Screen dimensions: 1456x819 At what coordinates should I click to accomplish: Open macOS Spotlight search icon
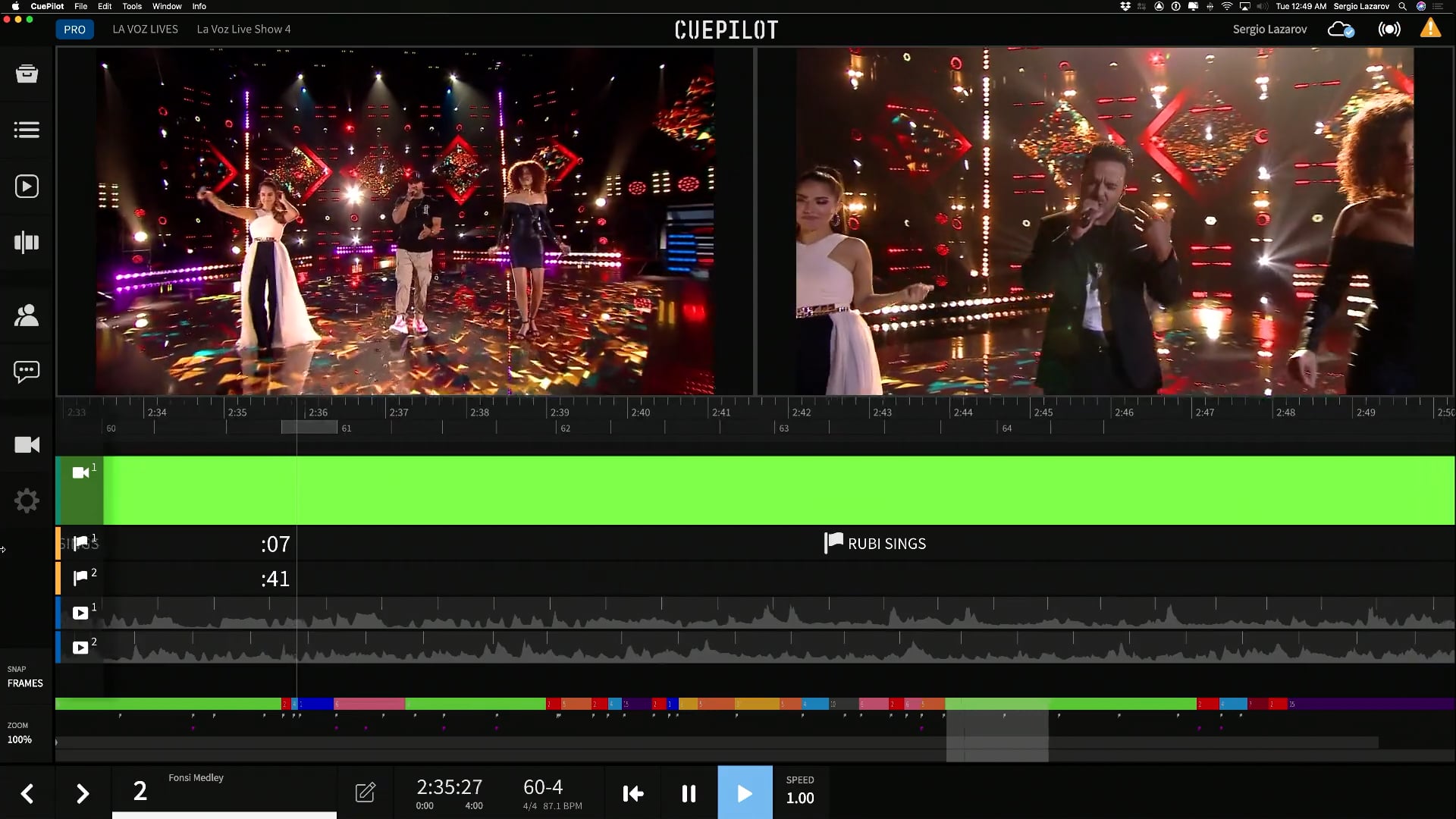tap(1402, 6)
